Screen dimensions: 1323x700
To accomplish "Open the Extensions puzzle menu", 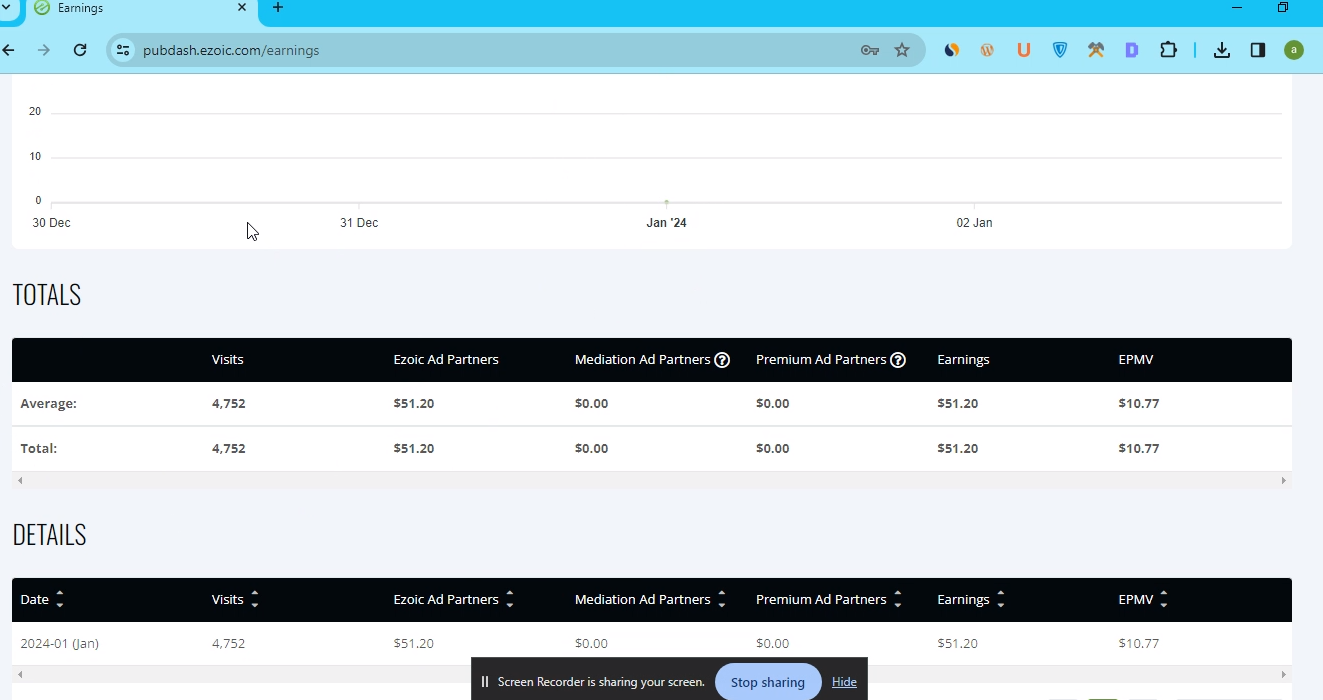I will pyautogui.click(x=1168, y=50).
